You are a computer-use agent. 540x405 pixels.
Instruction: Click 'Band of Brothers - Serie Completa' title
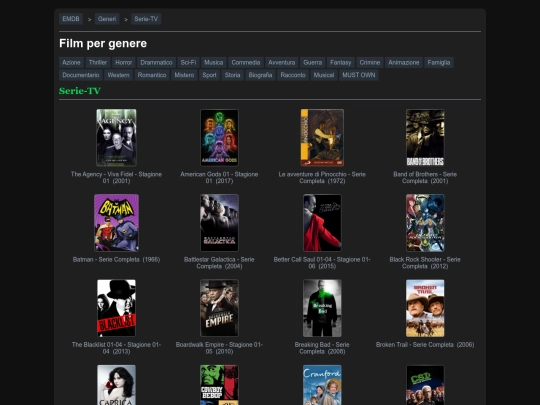tap(425, 177)
